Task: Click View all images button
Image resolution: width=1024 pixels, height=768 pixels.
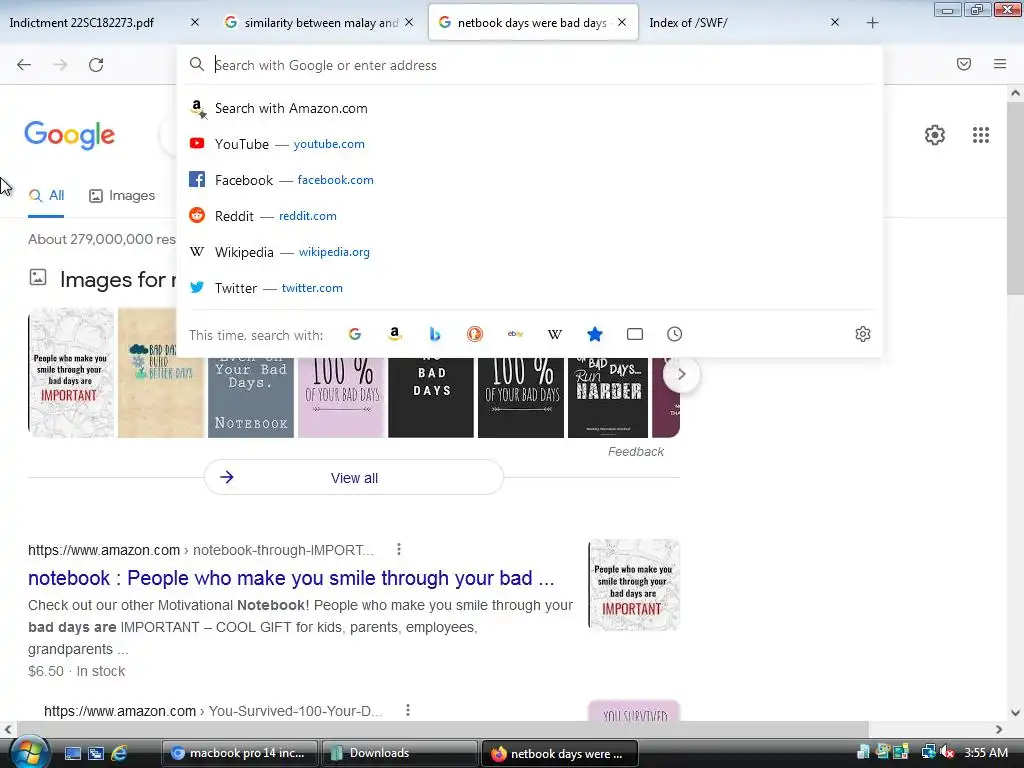Action: click(x=354, y=478)
